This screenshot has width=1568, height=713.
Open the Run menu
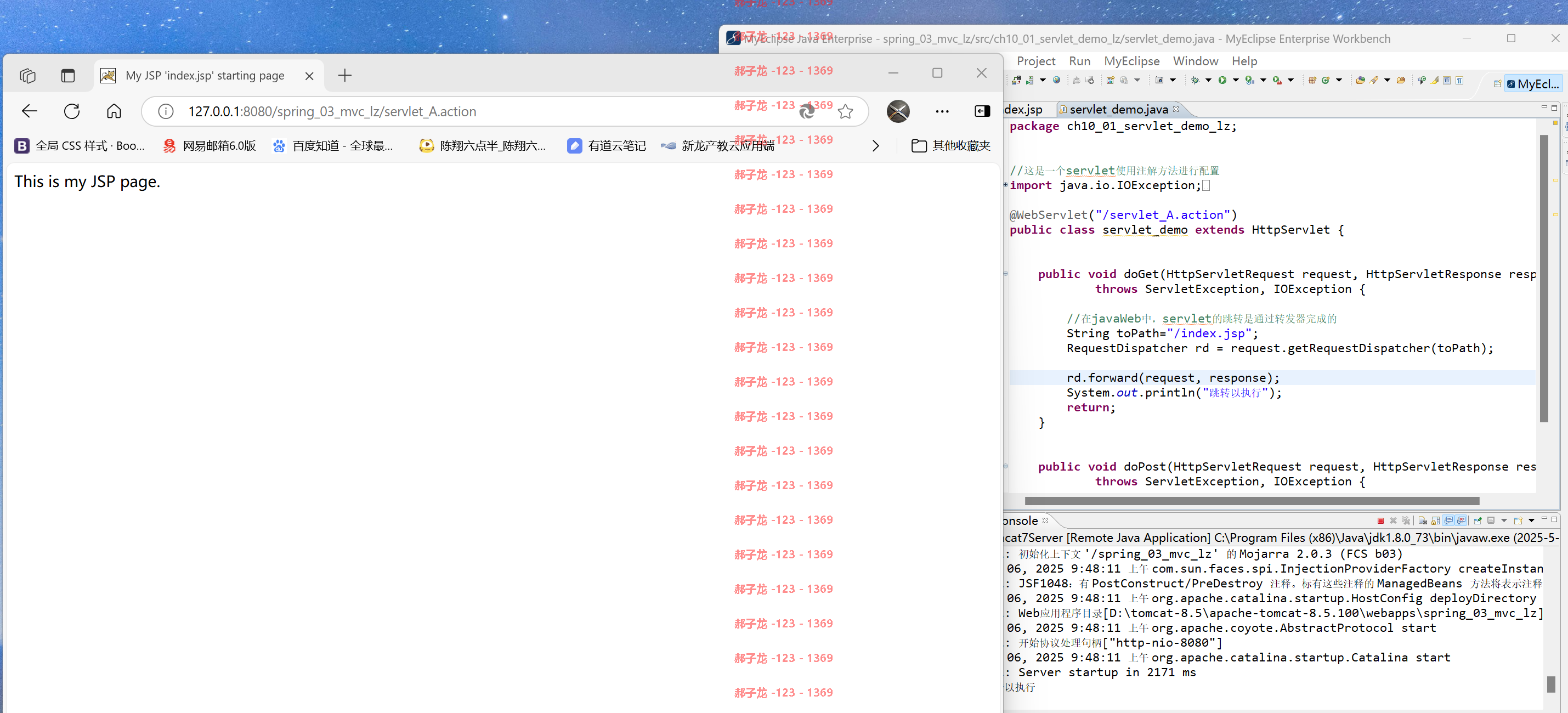coord(1079,61)
